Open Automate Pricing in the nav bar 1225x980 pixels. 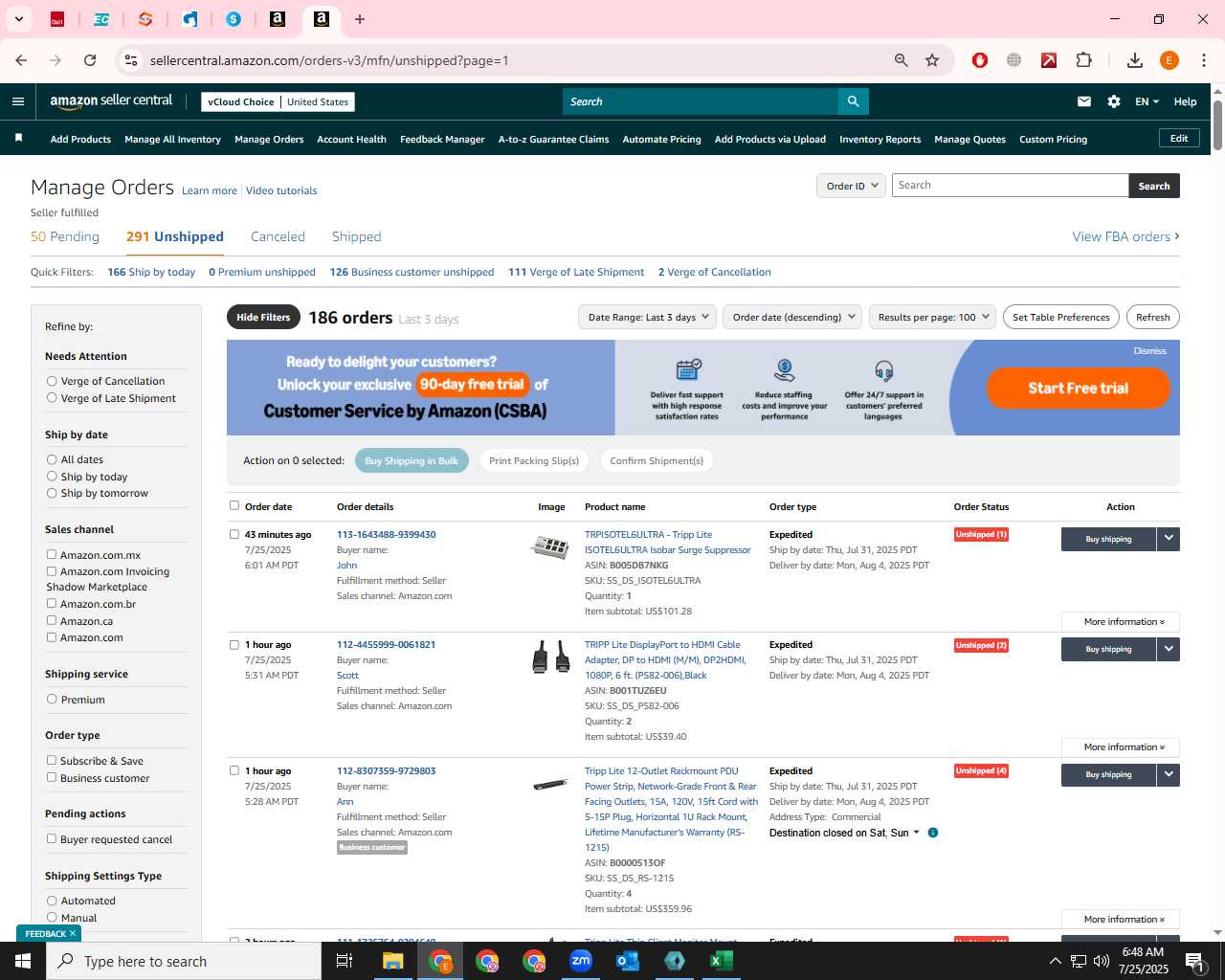point(661,139)
